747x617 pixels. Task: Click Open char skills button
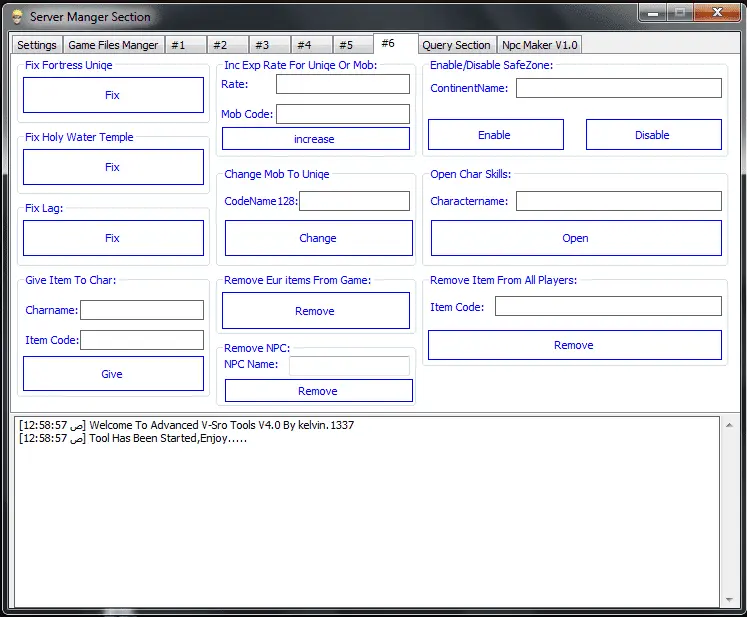576,238
